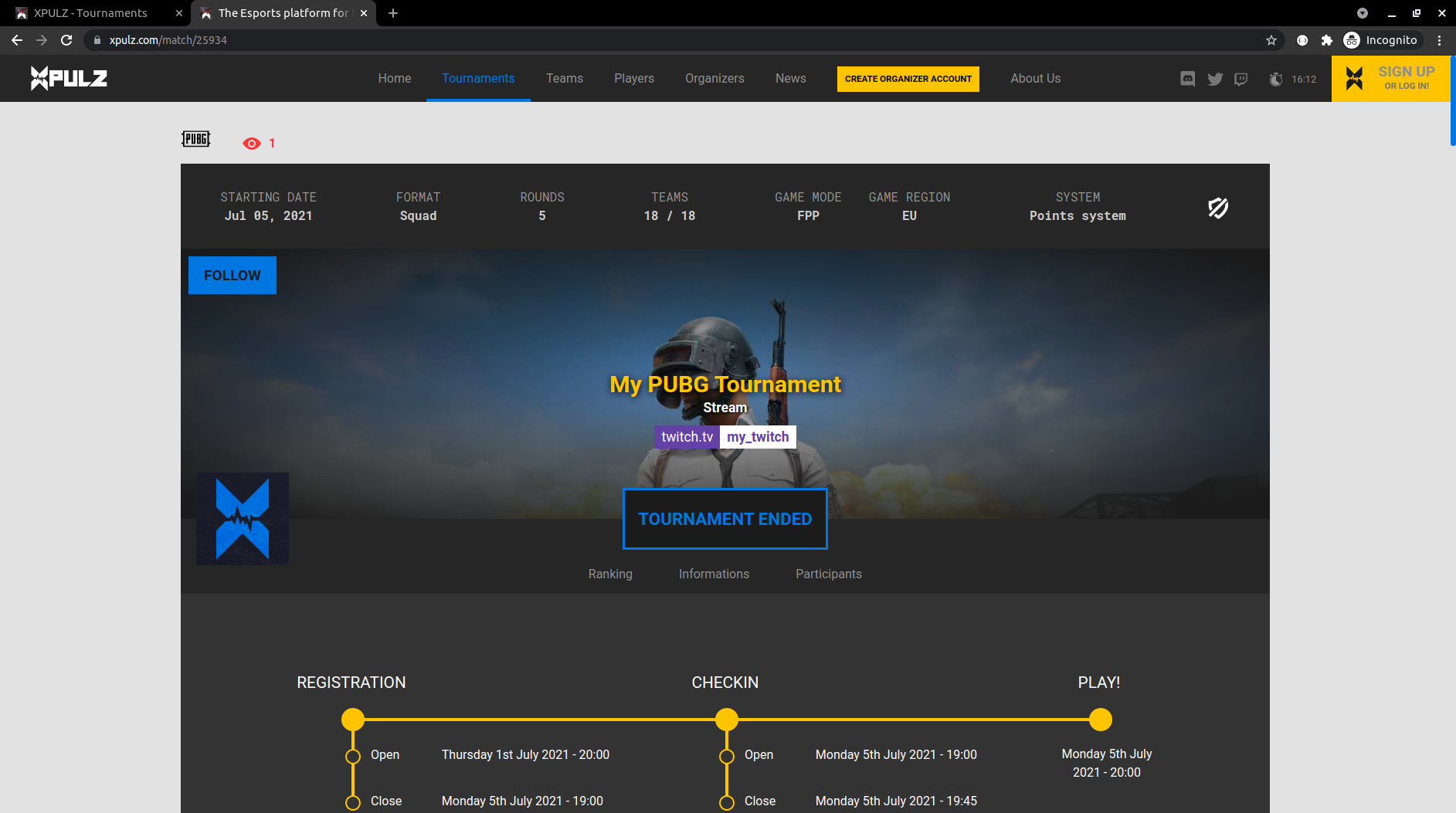This screenshot has width=1456, height=813.
Task: Open the Twitch icon link
Action: tap(1241, 79)
